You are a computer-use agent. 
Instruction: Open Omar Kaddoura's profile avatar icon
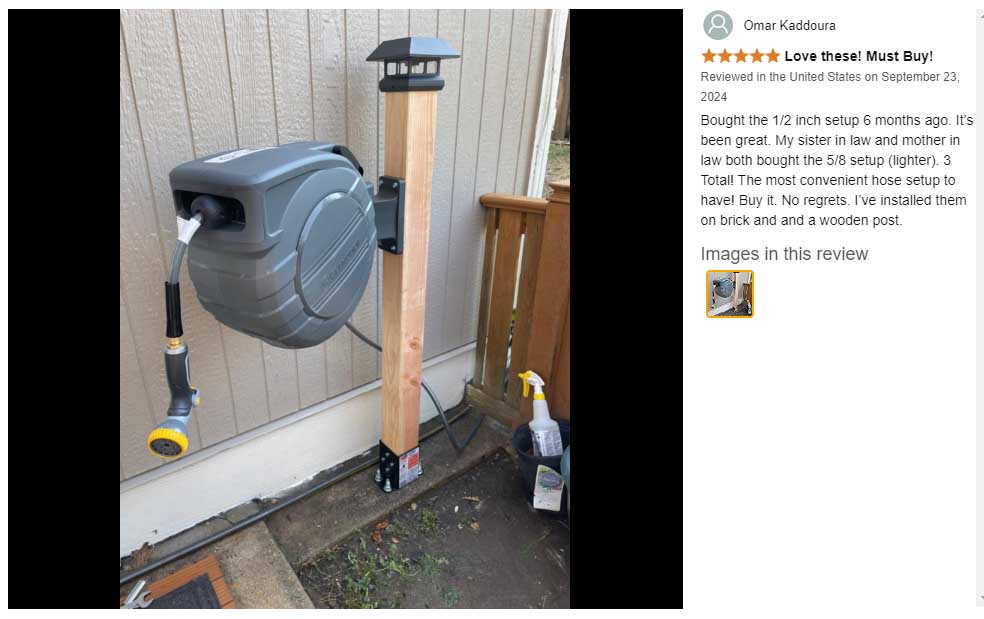click(717, 25)
